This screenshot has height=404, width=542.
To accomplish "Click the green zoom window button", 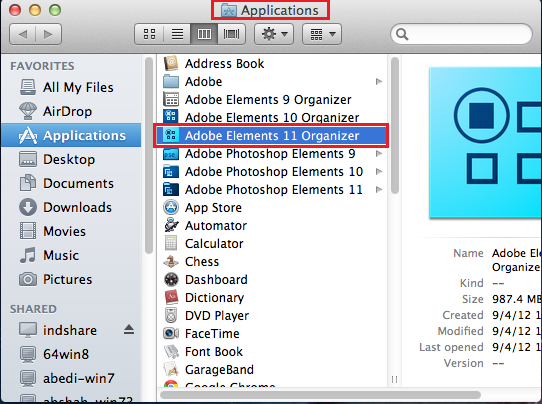I will tap(55, 10).
